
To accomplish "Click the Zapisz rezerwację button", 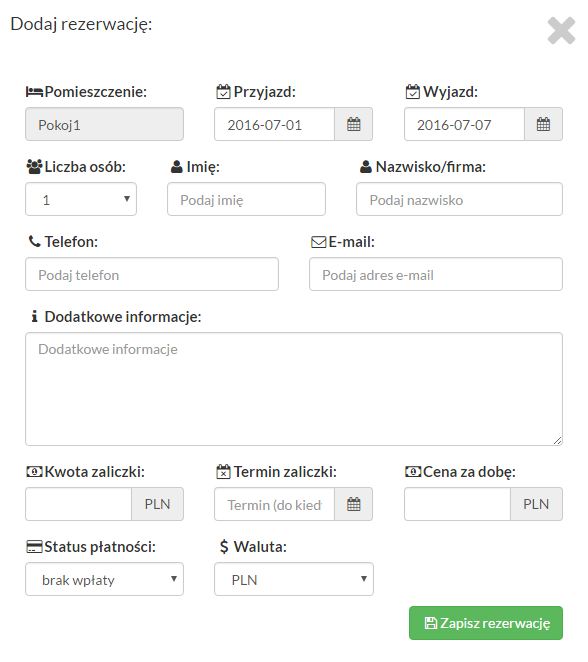I will click(486, 623).
